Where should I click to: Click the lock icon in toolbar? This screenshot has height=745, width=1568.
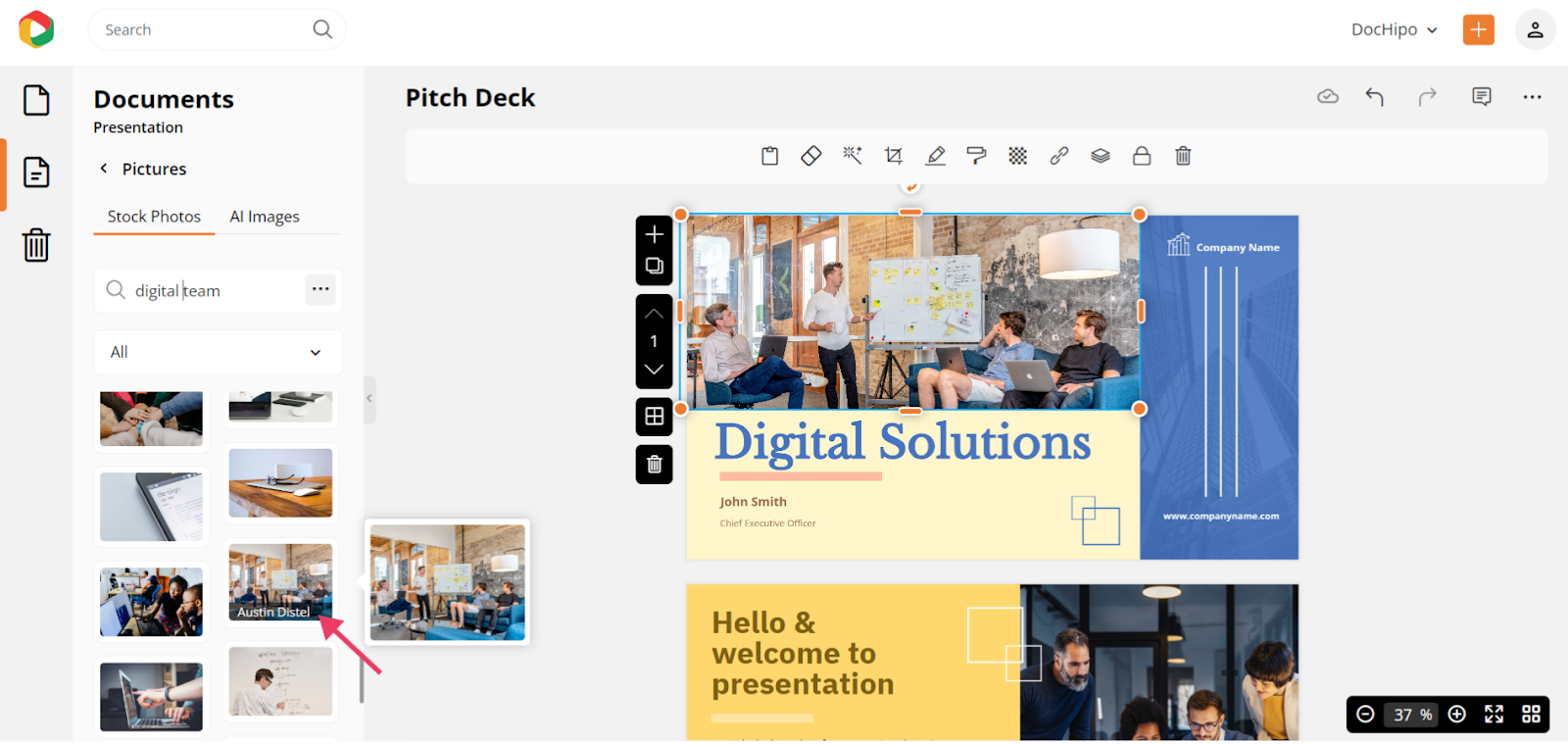(1142, 156)
